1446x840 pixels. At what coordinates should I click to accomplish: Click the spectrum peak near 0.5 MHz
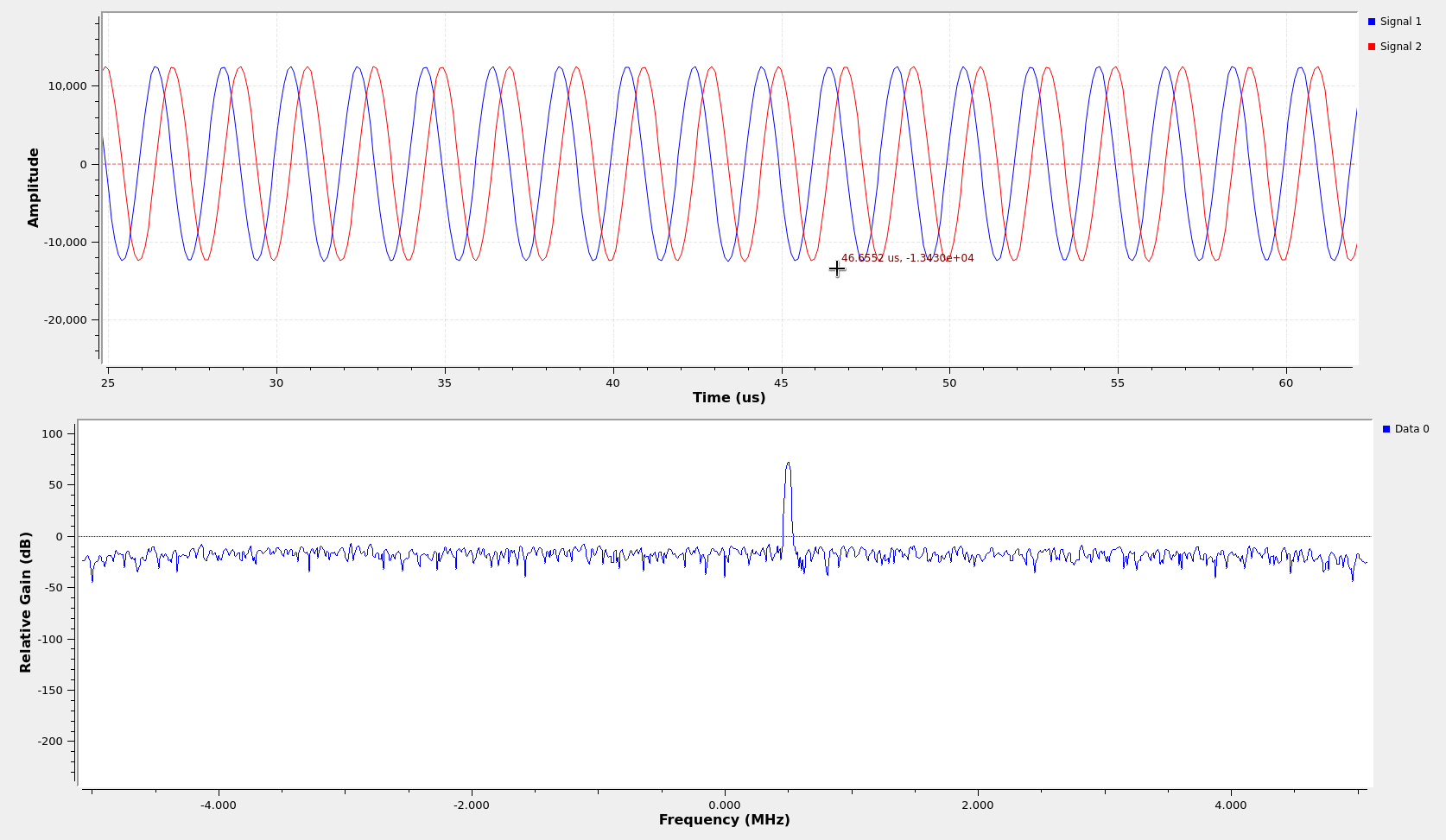click(x=788, y=464)
